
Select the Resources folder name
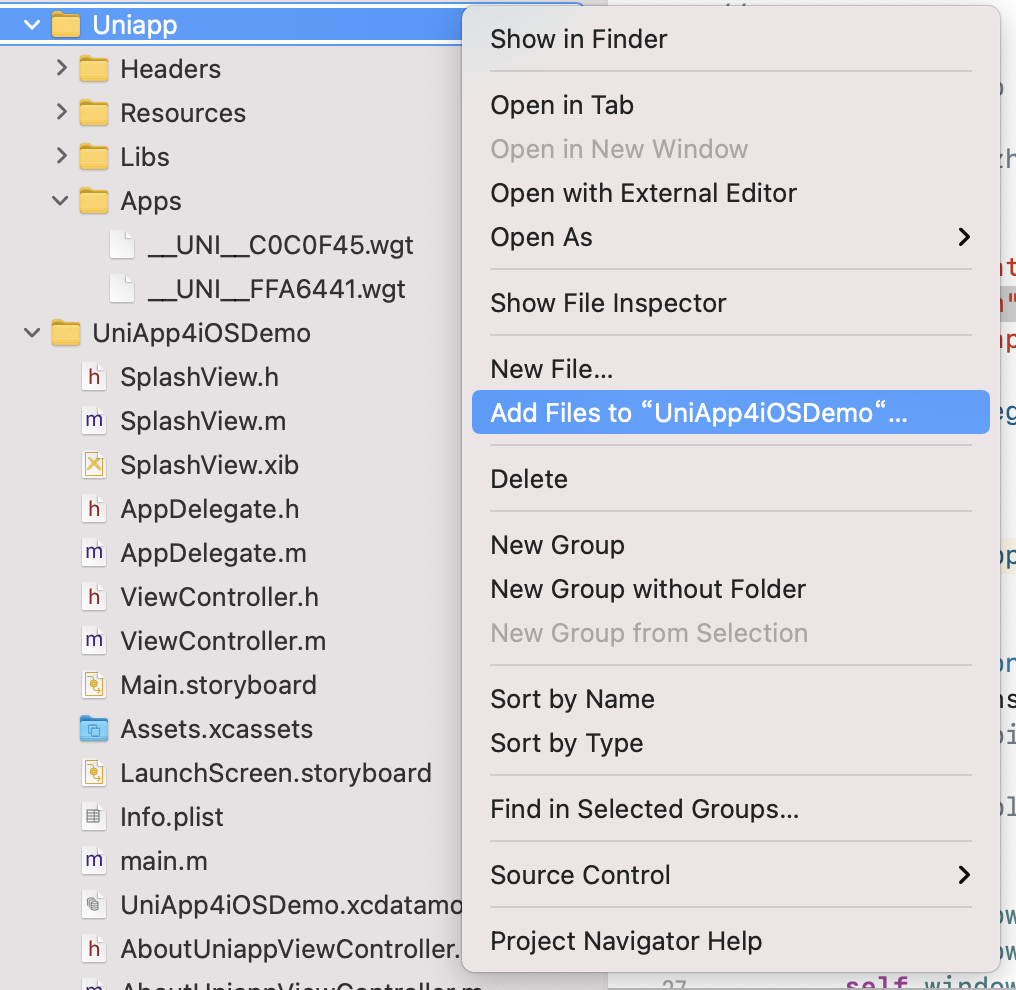(x=183, y=113)
